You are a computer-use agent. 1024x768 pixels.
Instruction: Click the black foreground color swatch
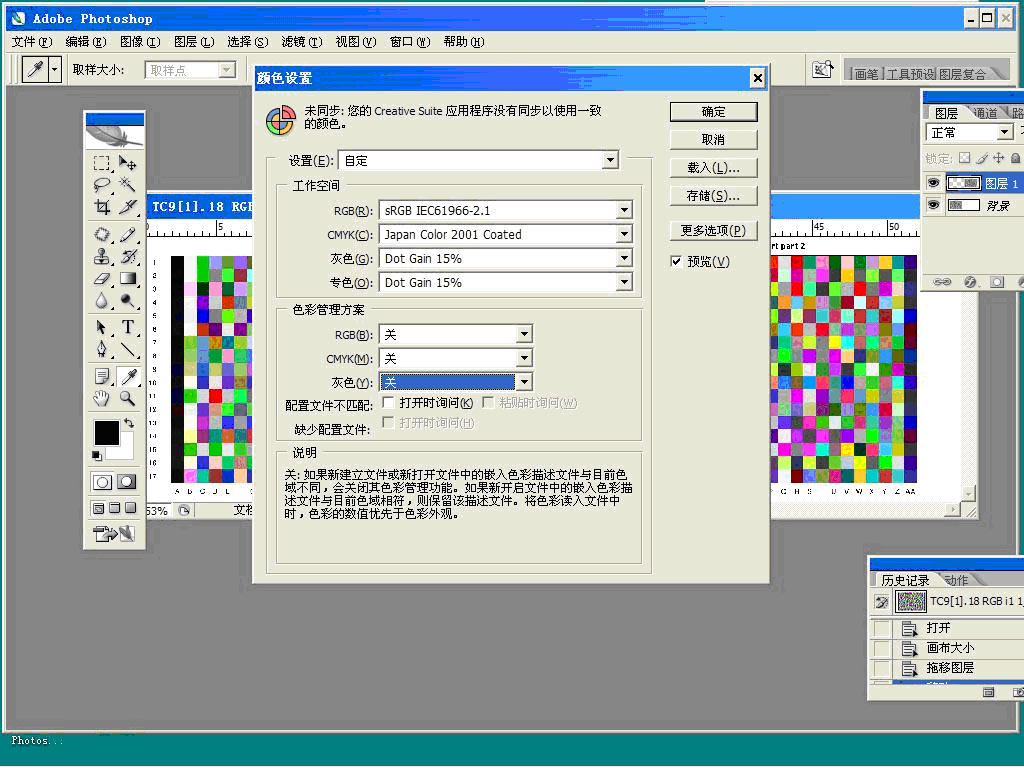click(x=106, y=432)
